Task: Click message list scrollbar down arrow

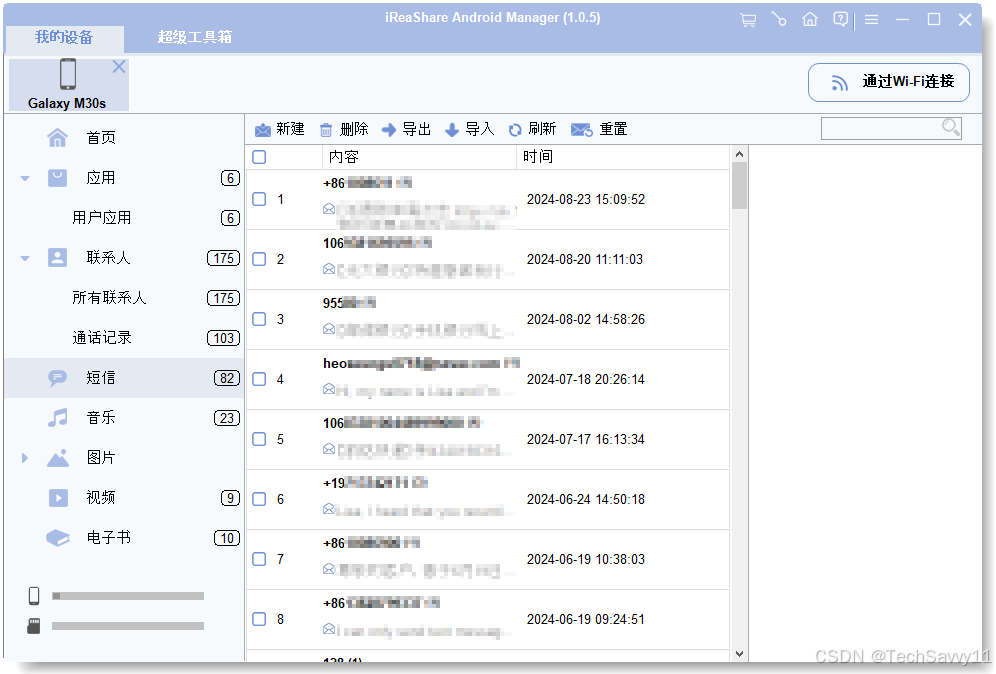Action: [739, 654]
